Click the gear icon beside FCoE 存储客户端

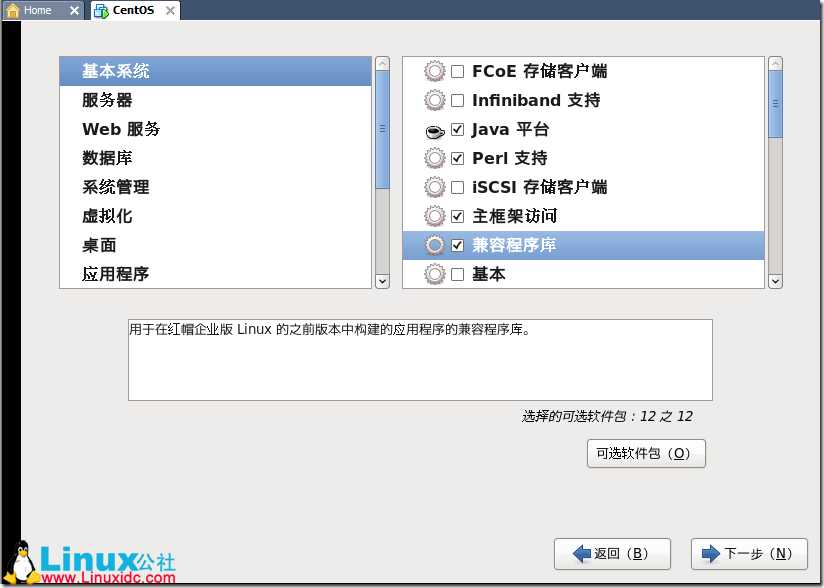435,71
